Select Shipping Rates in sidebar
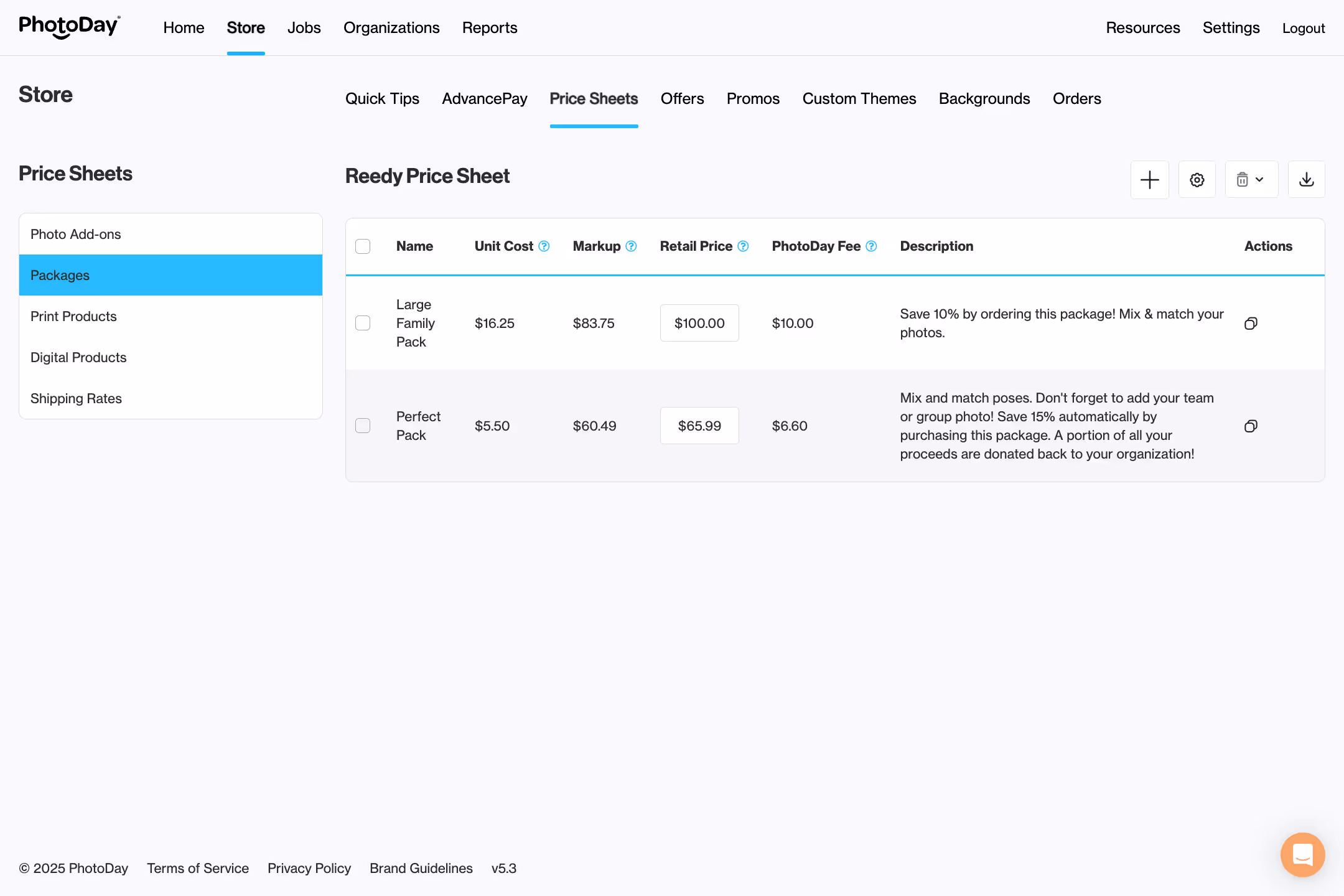 [x=170, y=398]
